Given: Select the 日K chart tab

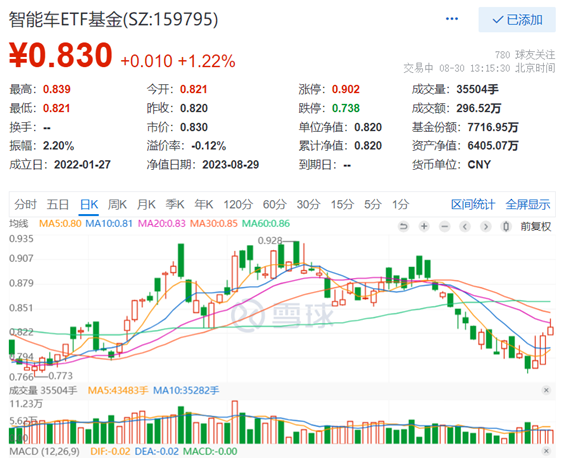Looking at the screenshot, I should (x=89, y=204).
